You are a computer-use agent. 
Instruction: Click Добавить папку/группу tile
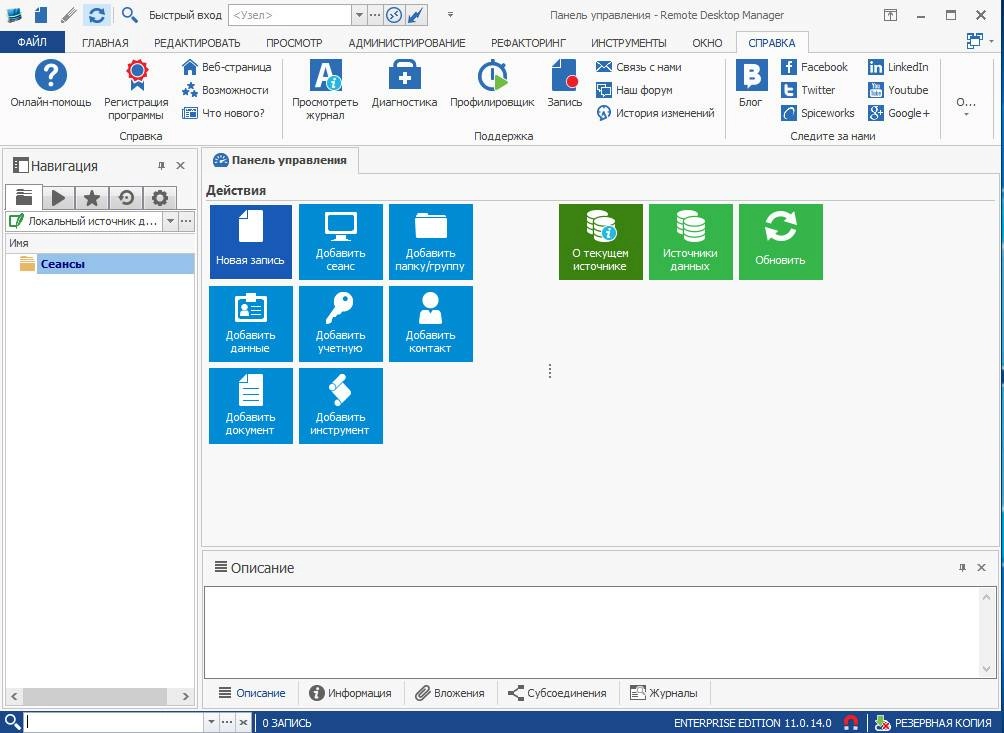(430, 242)
